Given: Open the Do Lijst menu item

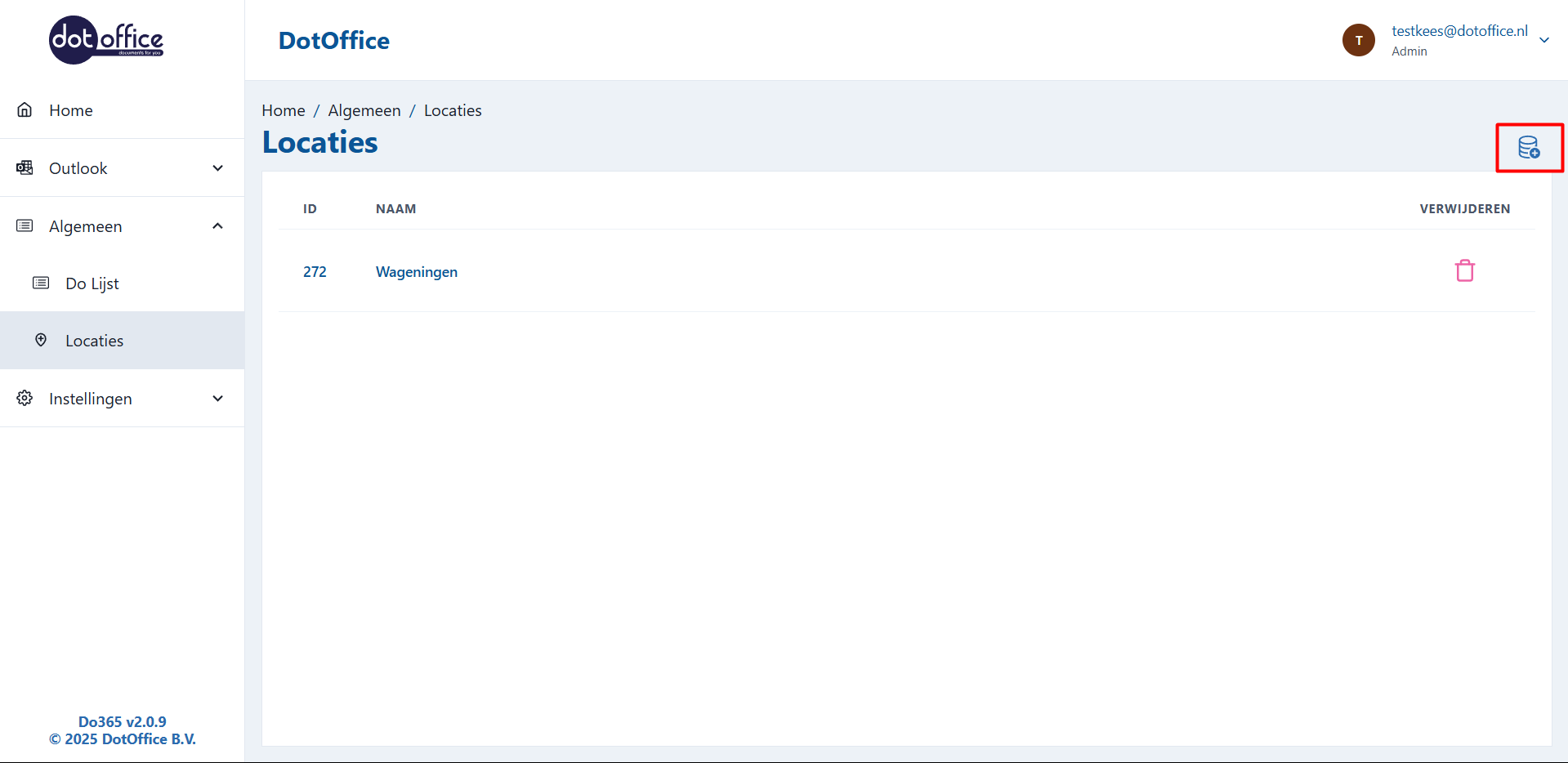Looking at the screenshot, I should [92, 283].
